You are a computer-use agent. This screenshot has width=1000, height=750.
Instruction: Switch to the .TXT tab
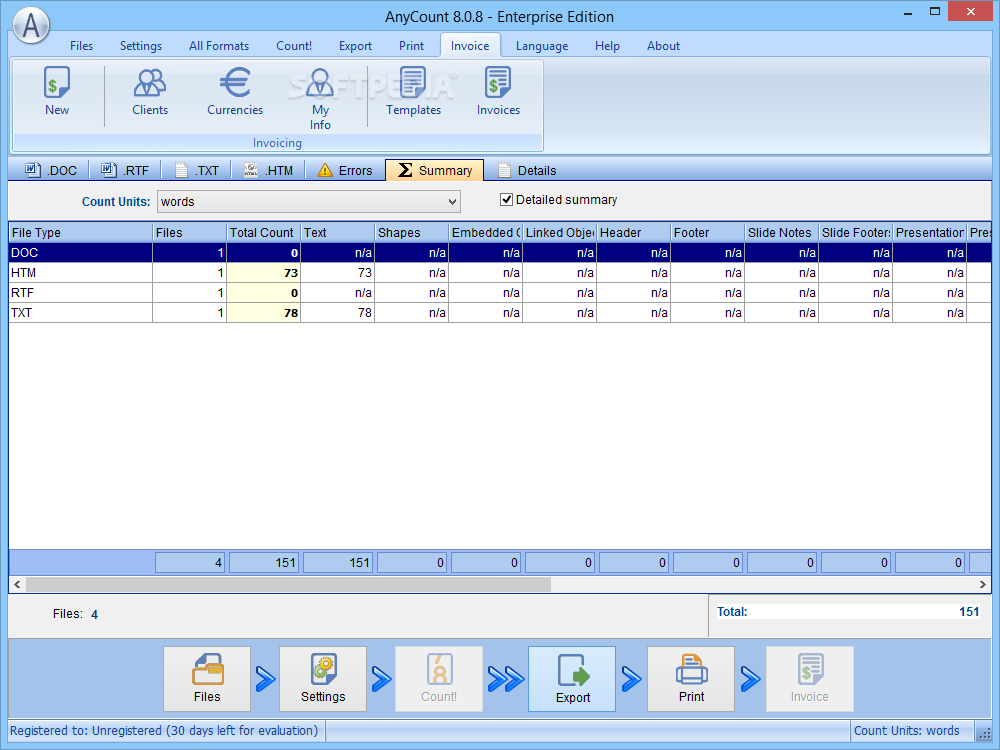click(197, 170)
